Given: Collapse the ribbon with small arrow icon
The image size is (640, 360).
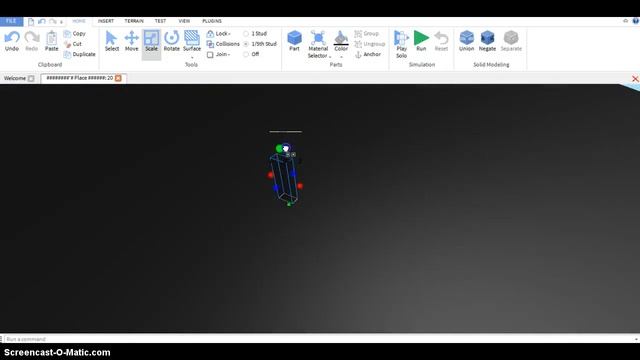Looking at the screenshot, I should (x=625, y=21).
